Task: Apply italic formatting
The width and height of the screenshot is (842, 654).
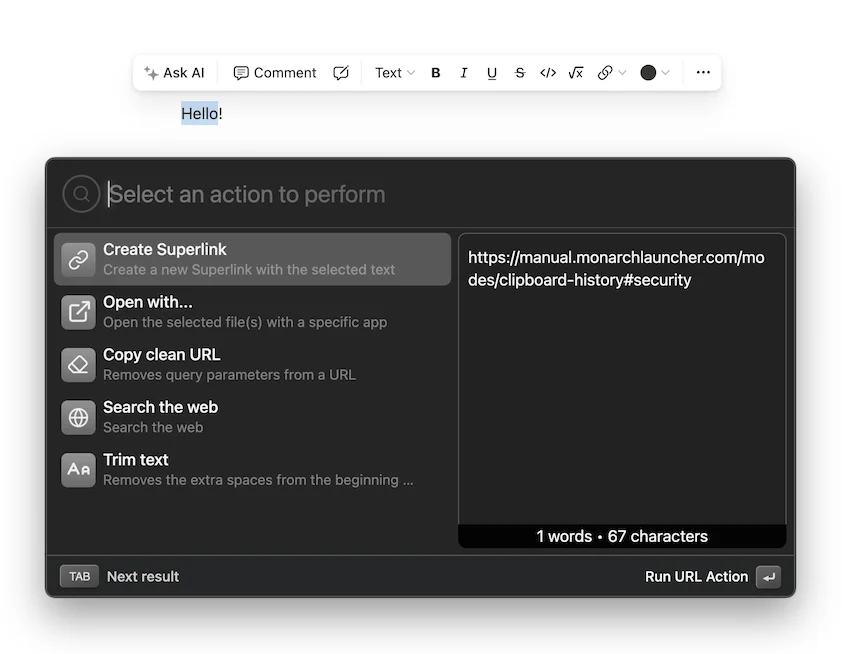Action: pos(463,72)
